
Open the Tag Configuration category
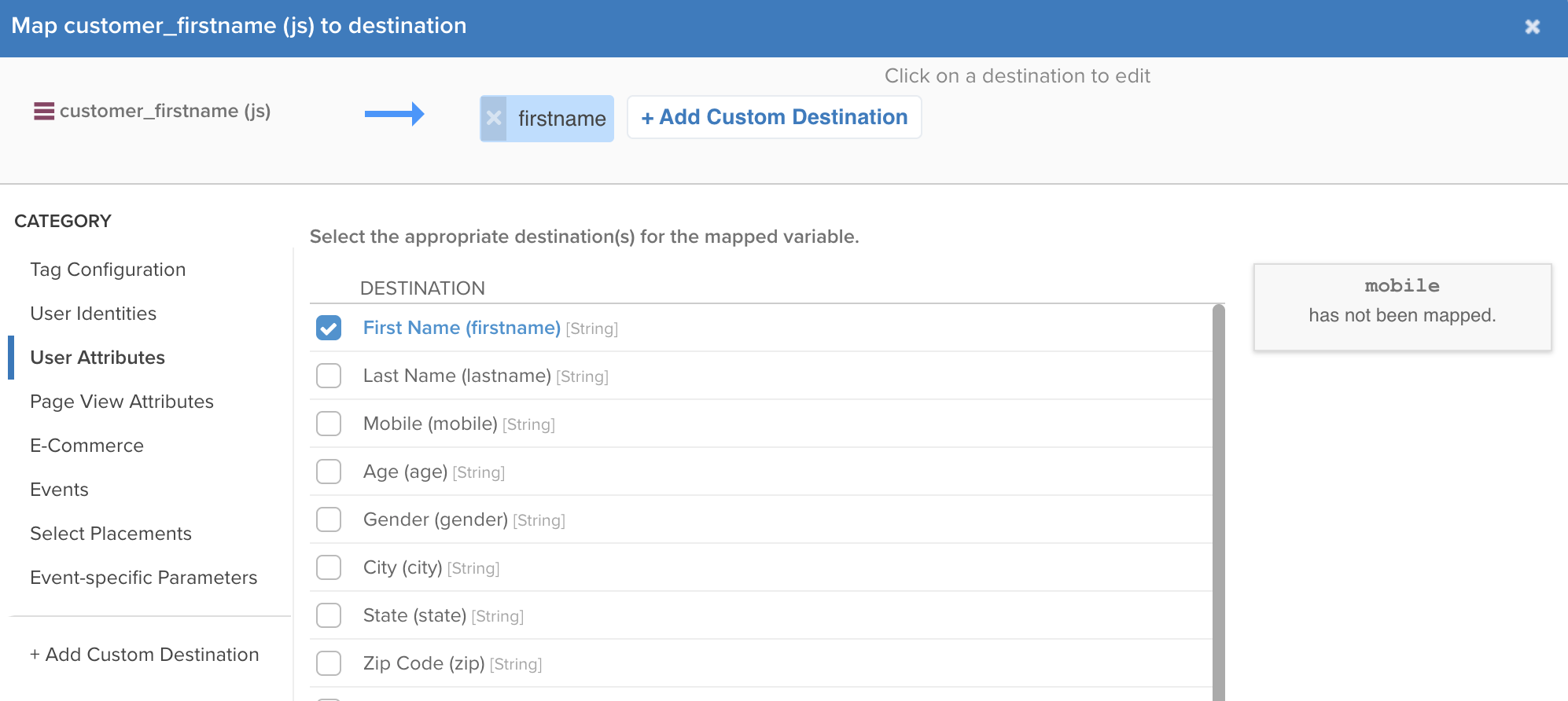click(x=108, y=270)
